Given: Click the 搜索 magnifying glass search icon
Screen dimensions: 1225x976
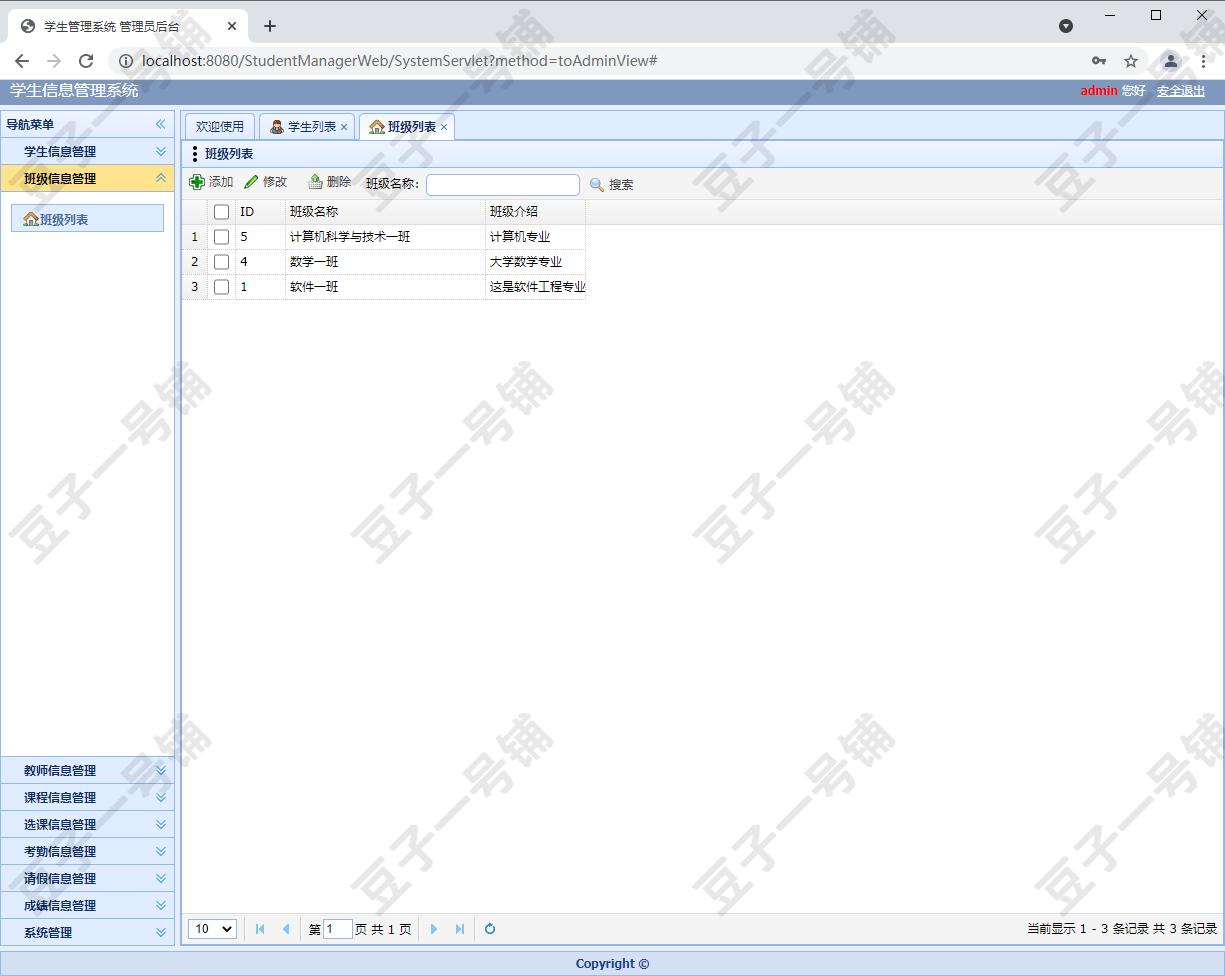Looking at the screenshot, I should [597, 183].
